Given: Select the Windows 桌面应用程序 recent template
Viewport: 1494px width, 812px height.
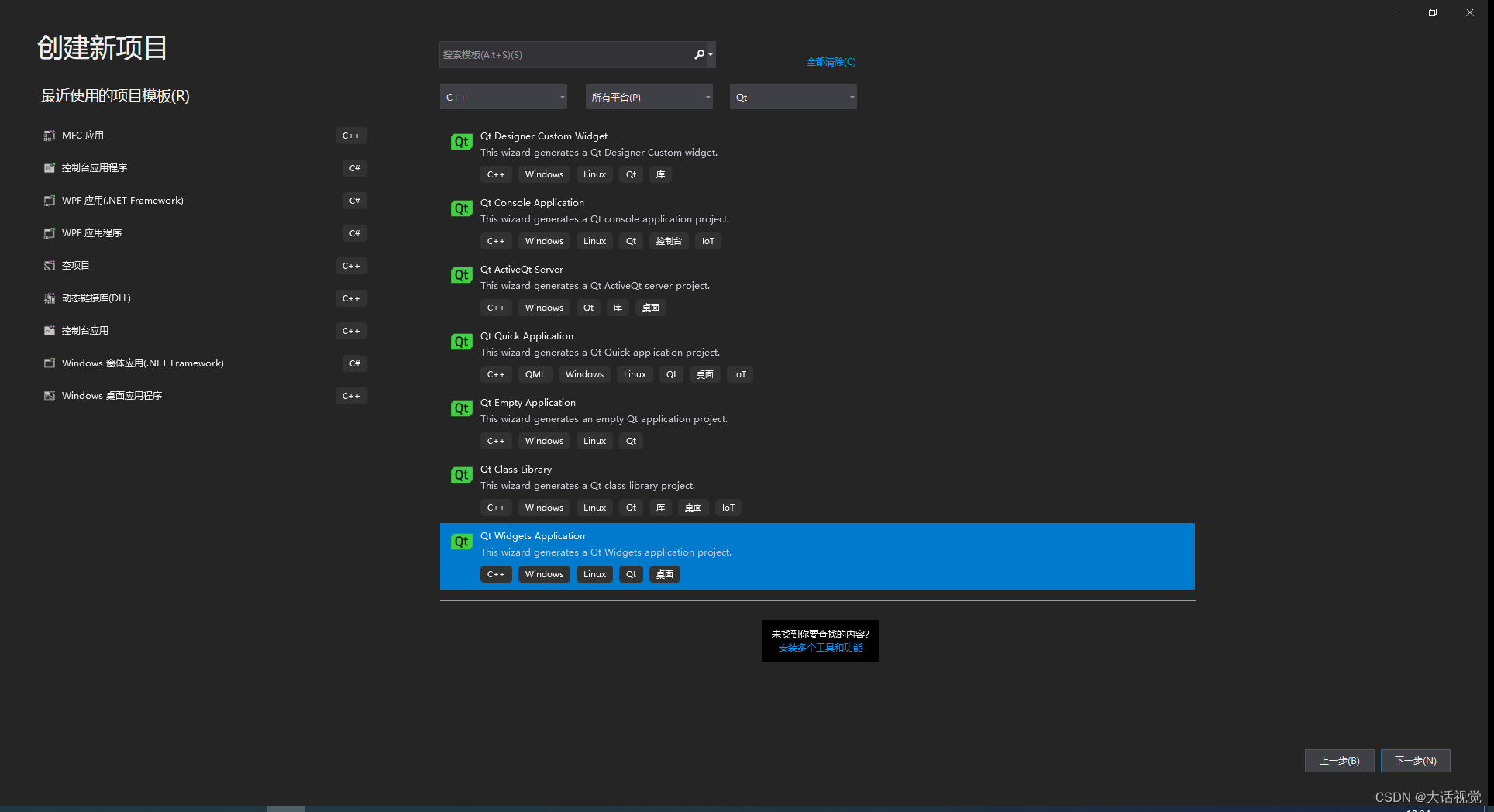Looking at the screenshot, I should pos(112,395).
